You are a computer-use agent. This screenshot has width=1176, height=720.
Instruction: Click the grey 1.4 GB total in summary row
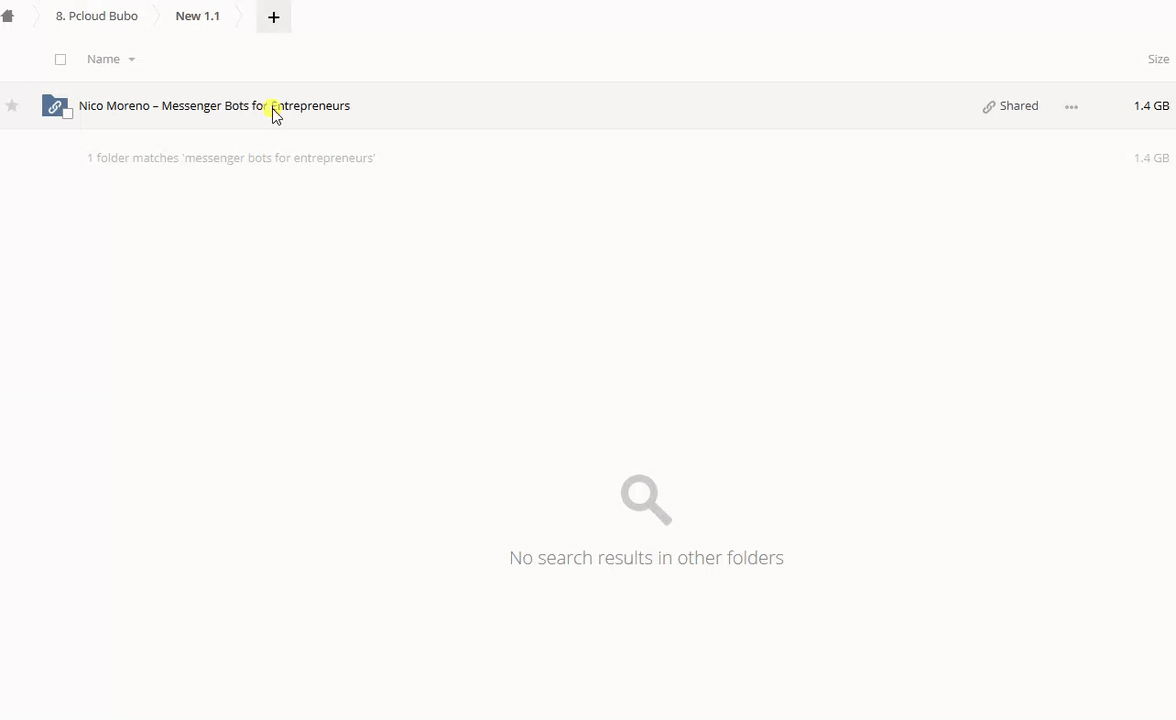click(x=1151, y=158)
